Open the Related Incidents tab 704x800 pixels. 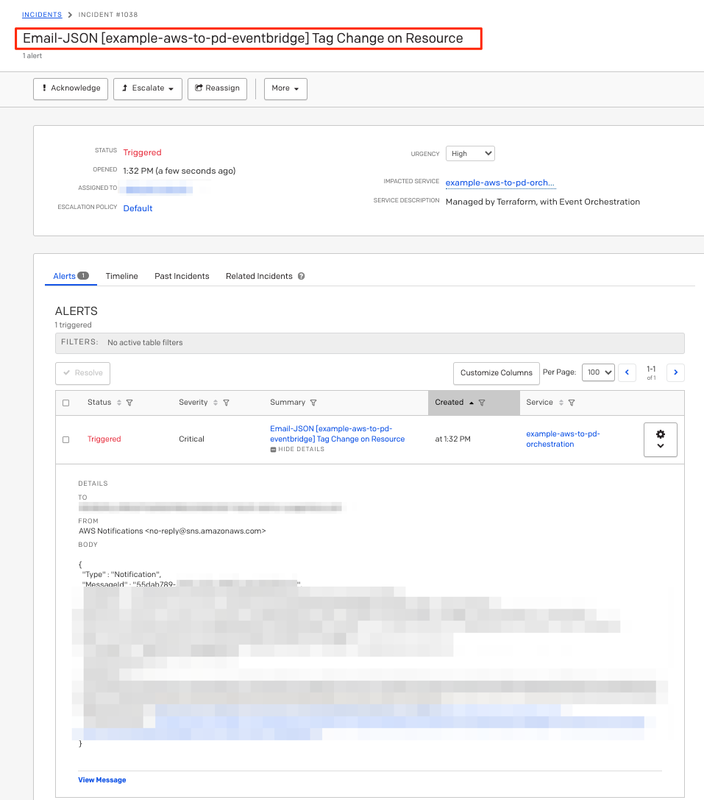(259, 276)
